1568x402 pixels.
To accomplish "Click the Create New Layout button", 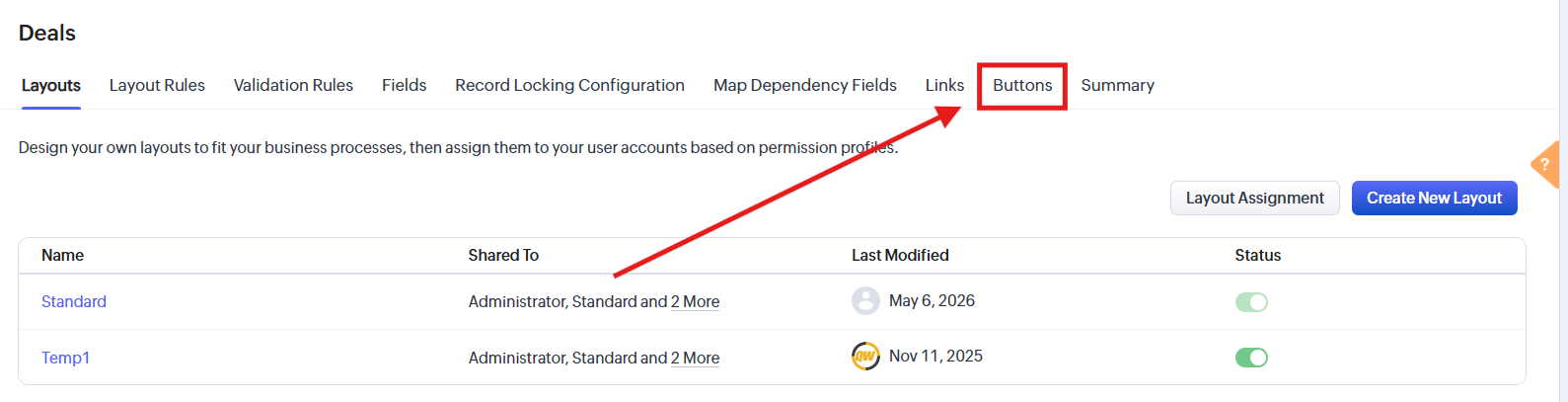I will (1434, 198).
